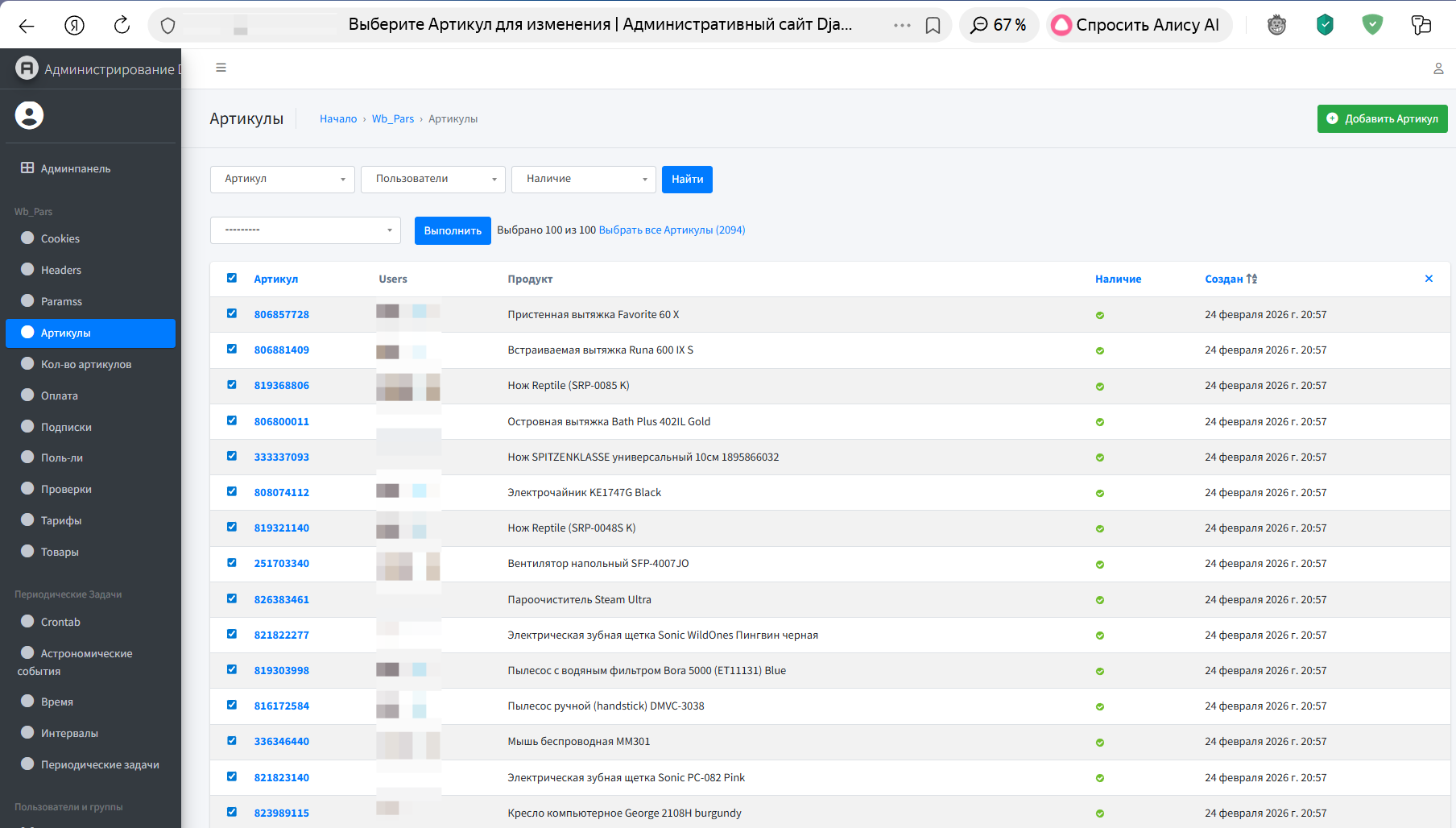Click the Выполнить button

pyautogui.click(x=453, y=230)
